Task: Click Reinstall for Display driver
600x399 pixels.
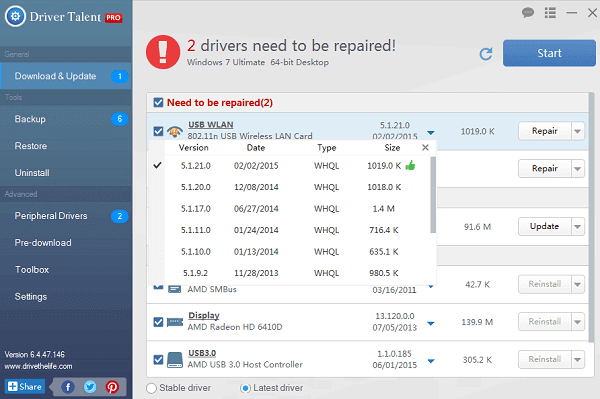Action: (x=545, y=322)
